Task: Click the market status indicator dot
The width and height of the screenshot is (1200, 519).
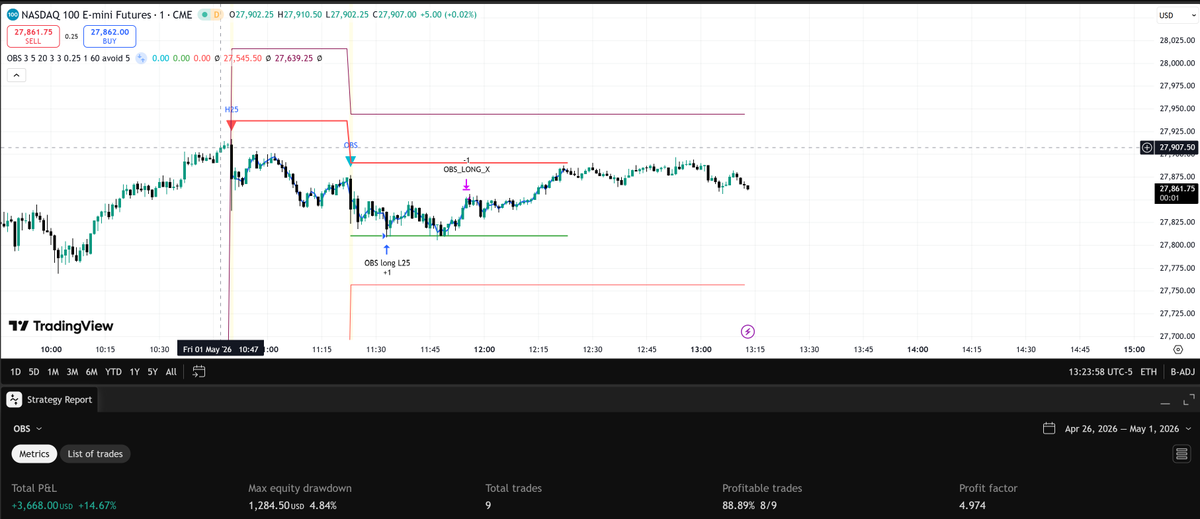Action: tap(204, 15)
